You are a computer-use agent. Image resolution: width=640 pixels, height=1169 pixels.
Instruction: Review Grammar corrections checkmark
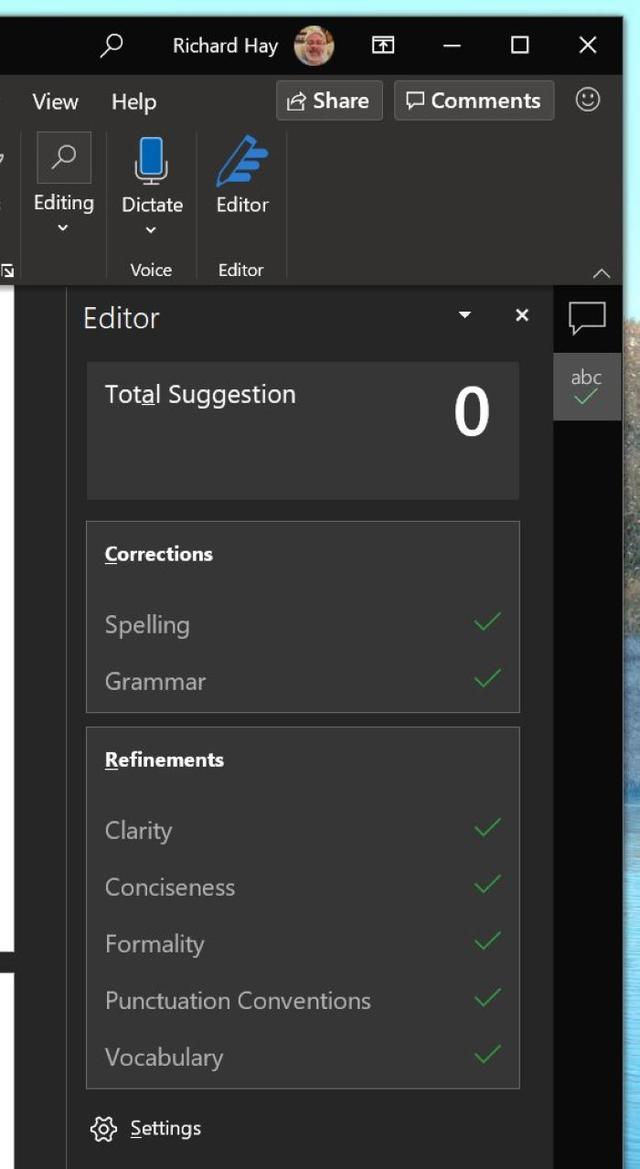click(487, 678)
